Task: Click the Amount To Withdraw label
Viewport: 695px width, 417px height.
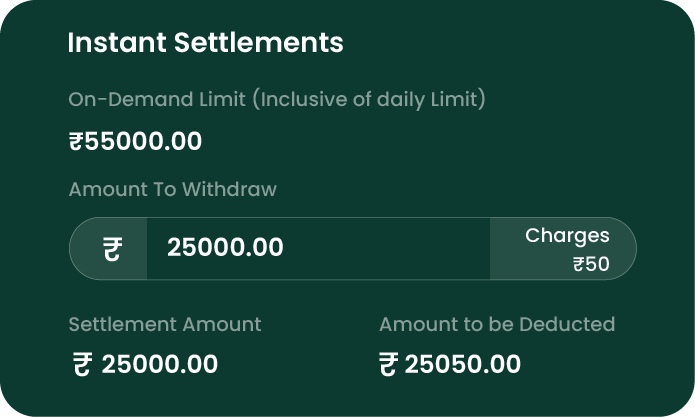Action: coord(172,189)
